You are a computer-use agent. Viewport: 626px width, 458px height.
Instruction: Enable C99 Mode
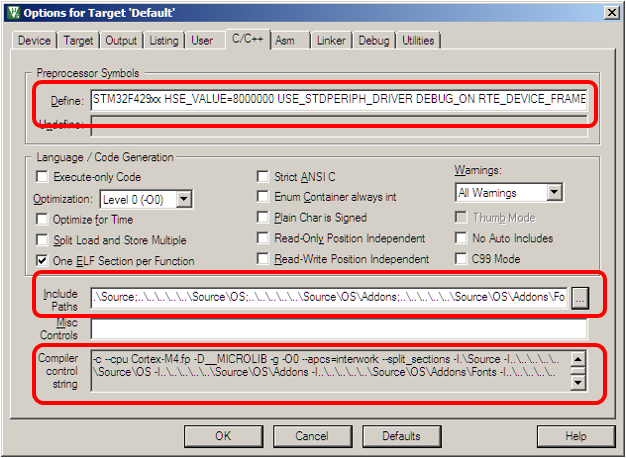click(461, 259)
